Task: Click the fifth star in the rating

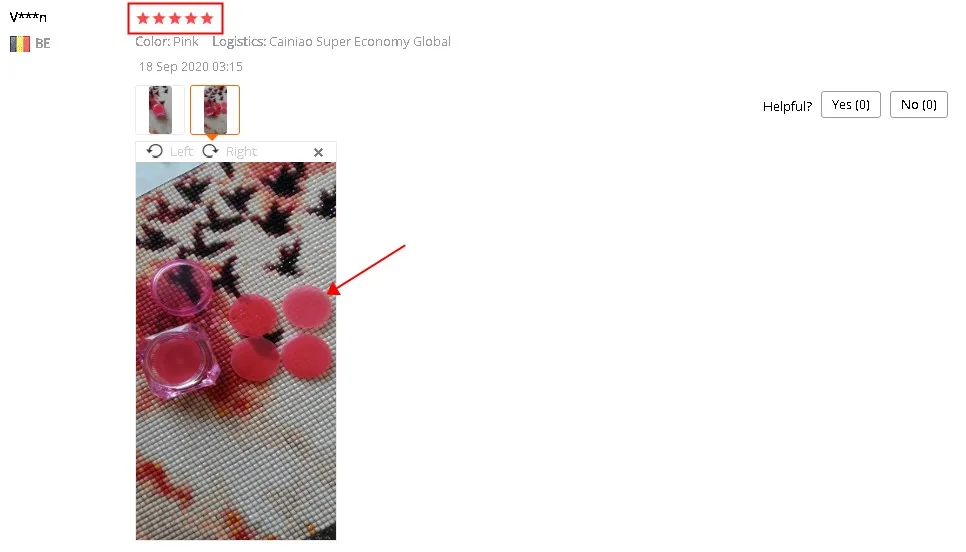Action: click(x=207, y=18)
